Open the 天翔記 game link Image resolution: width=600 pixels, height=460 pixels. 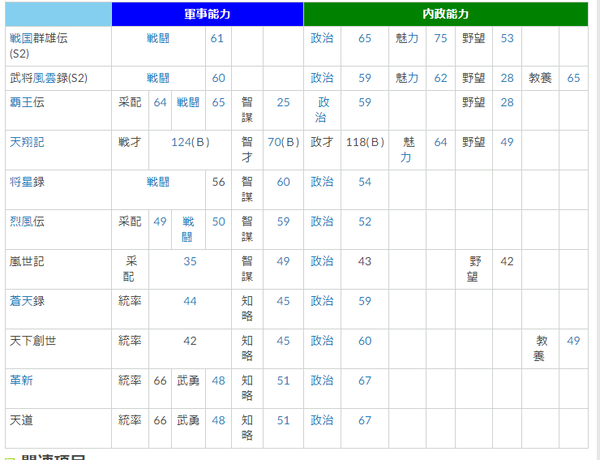(x=27, y=142)
